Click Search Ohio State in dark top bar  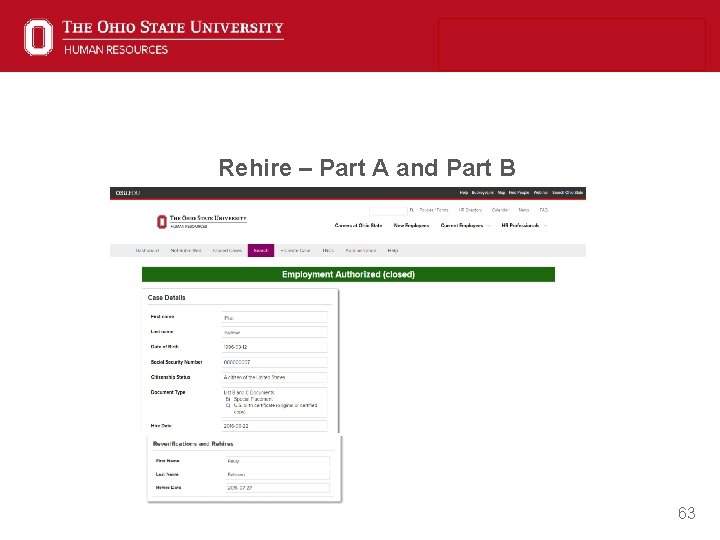pos(568,193)
